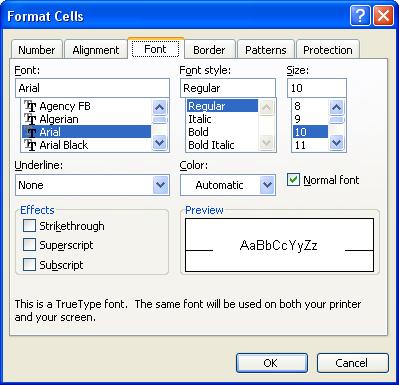
Task: Click the TrueType icon beside Agency FB
Action: click(x=30, y=106)
